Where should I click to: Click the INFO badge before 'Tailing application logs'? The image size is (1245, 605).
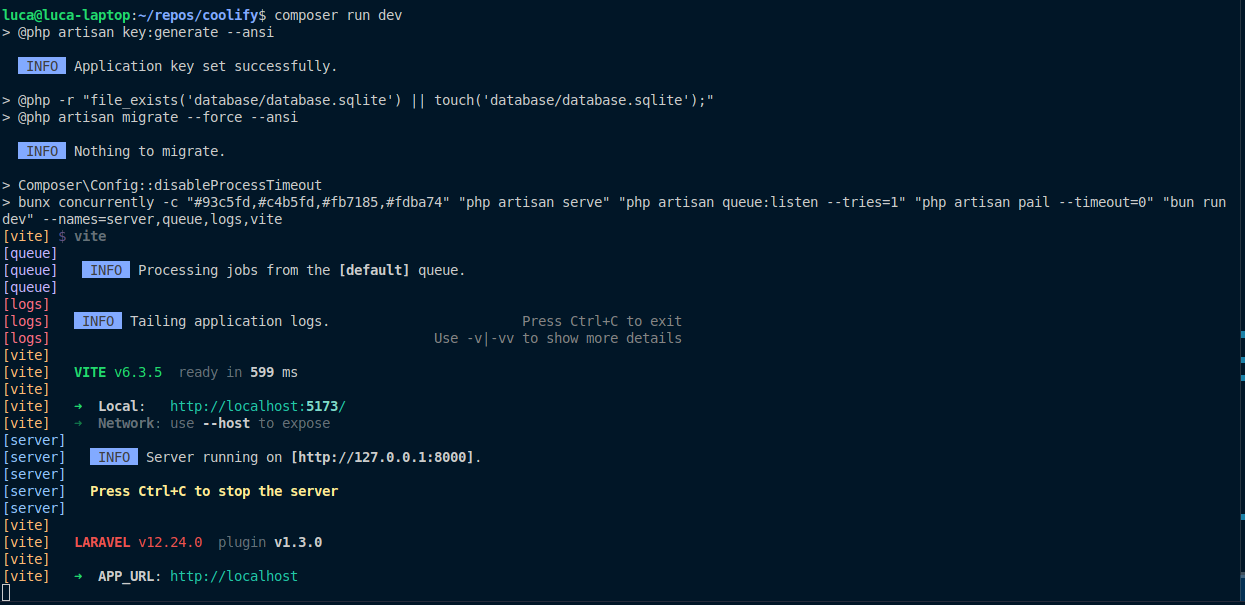click(x=98, y=321)
